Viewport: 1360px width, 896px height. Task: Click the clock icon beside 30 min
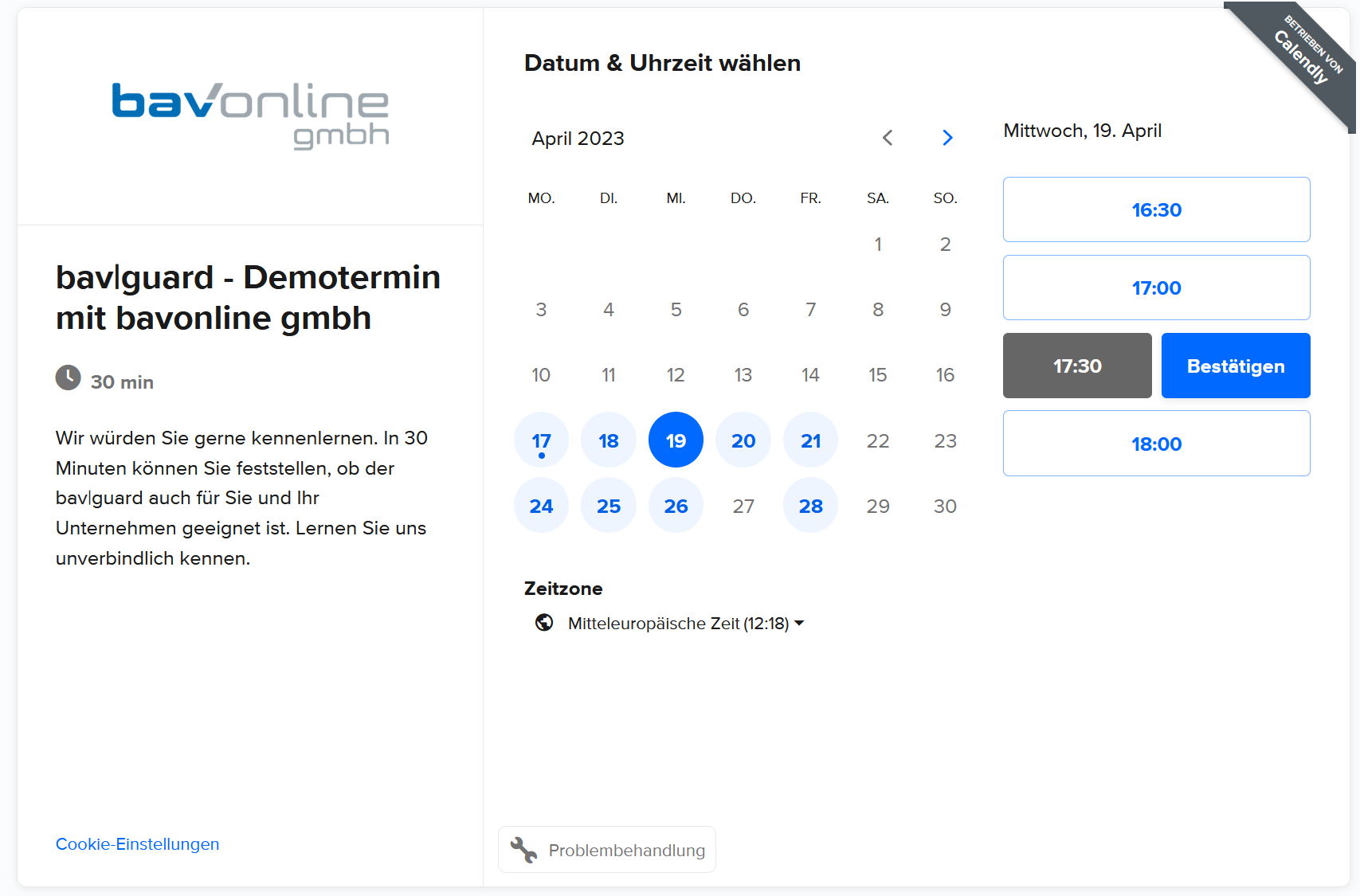pyautogui.click(x=69, y=378)
